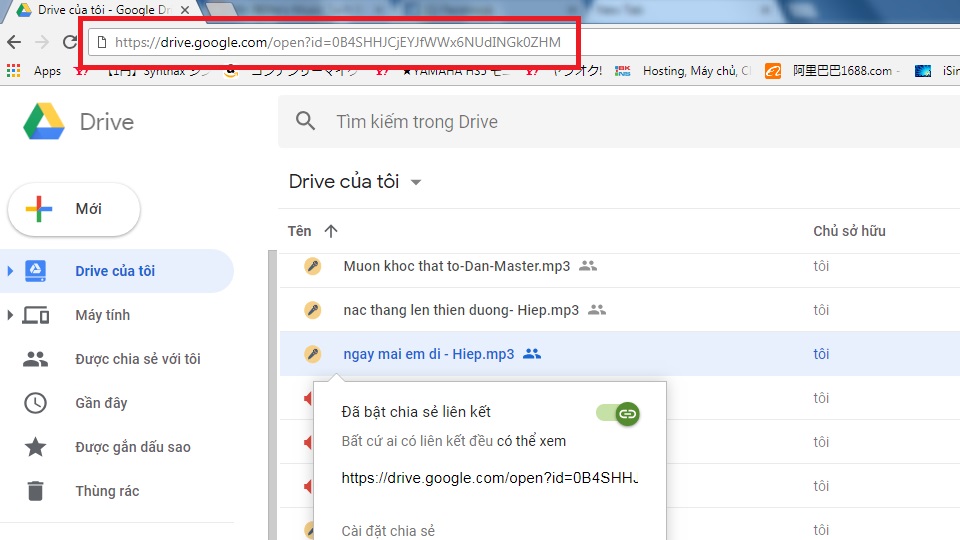The image size is (960, 540).
Task: Expand the Máy tính sidebar tree
Action: pos(10,315)
